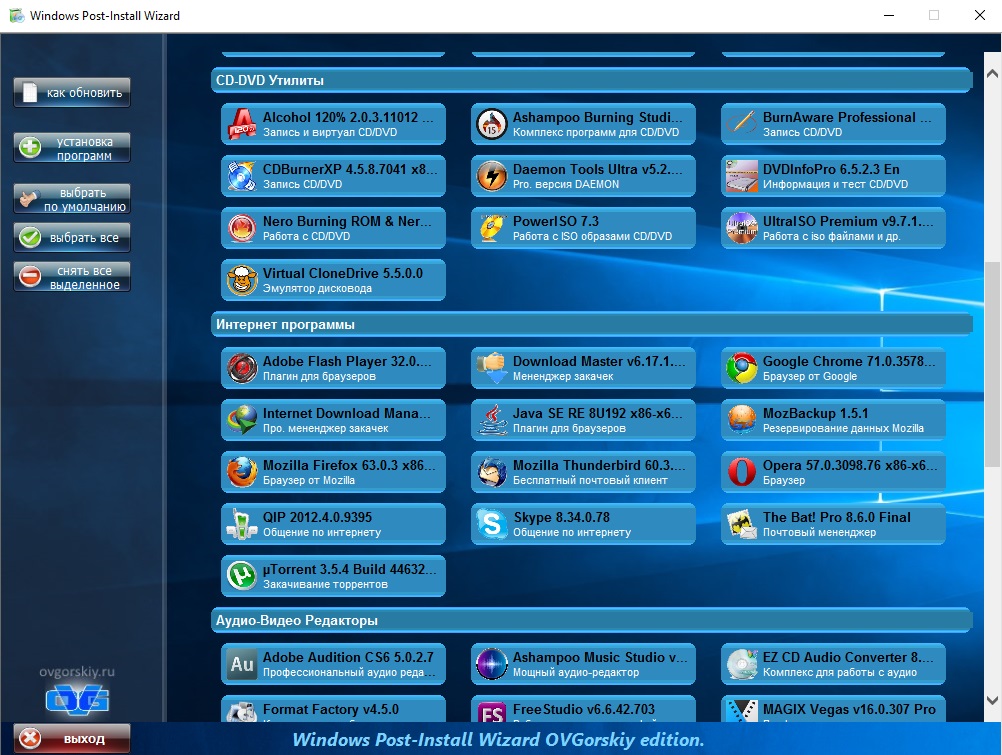Expand the Аудио-Видео Редакторы section header
This screenshot has height=755, width=1002.
(591, 620)
